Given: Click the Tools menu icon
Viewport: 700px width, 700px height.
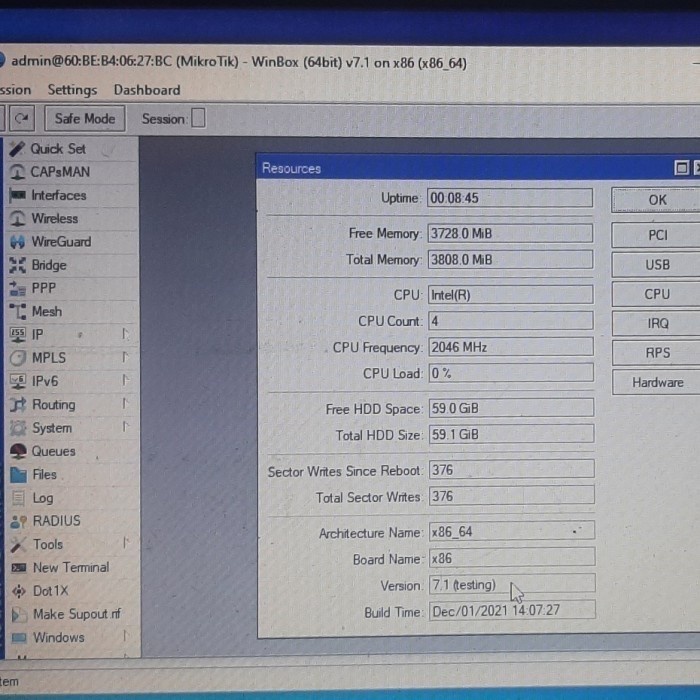Looking at the screenshot, I should 19,545.
